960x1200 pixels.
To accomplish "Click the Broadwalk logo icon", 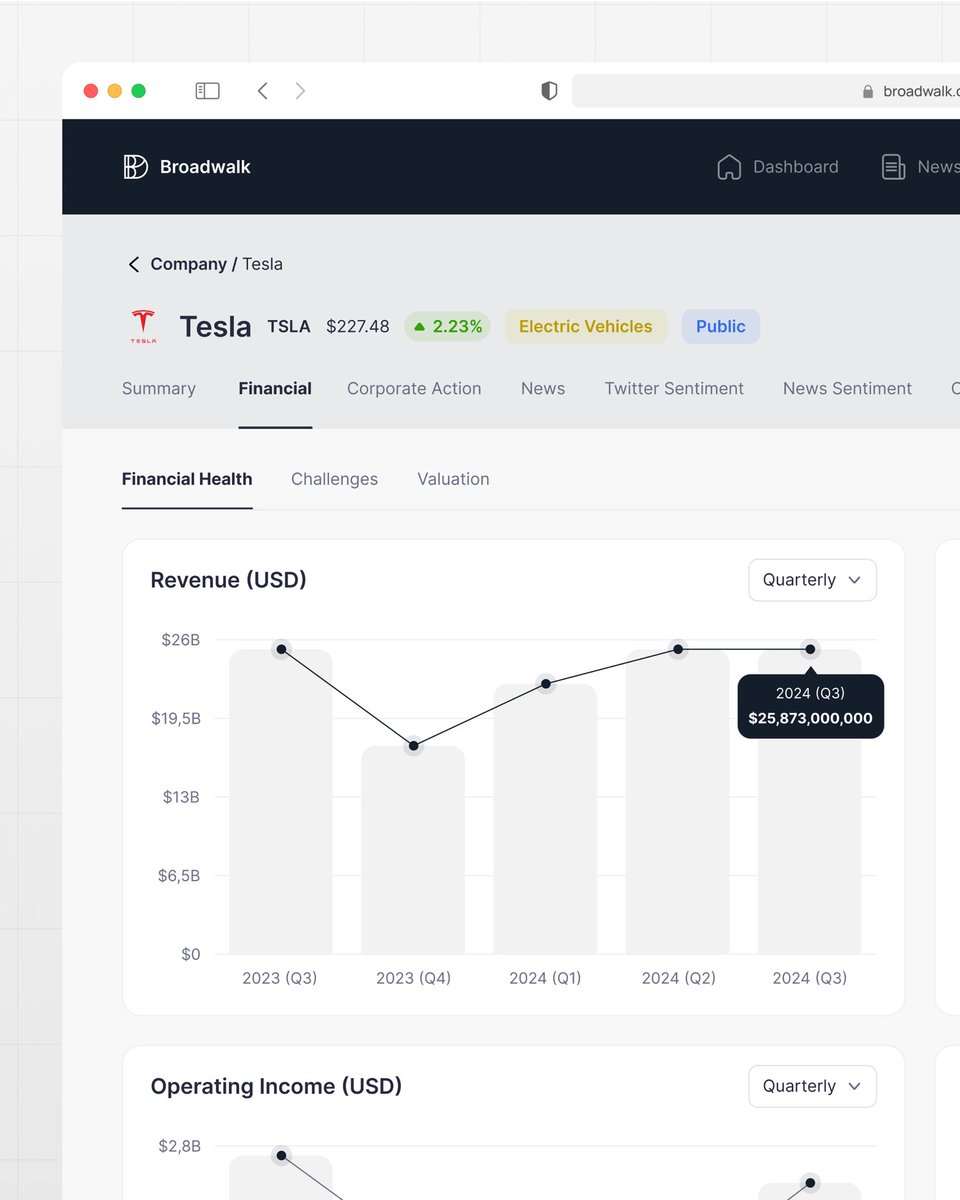I will click(x=135, y=167).
